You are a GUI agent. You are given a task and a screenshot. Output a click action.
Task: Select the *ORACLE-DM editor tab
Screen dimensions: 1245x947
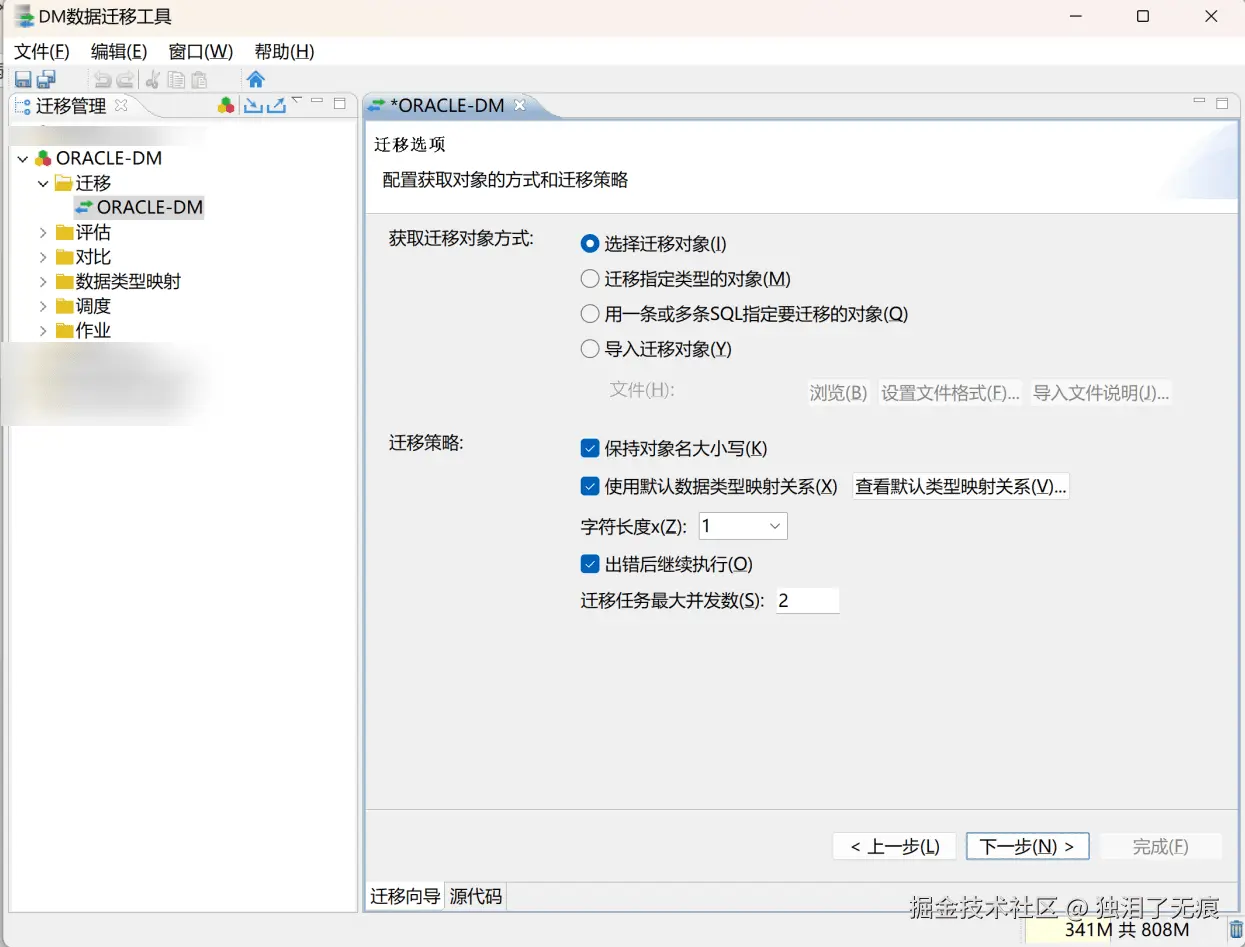click(446, 105)
